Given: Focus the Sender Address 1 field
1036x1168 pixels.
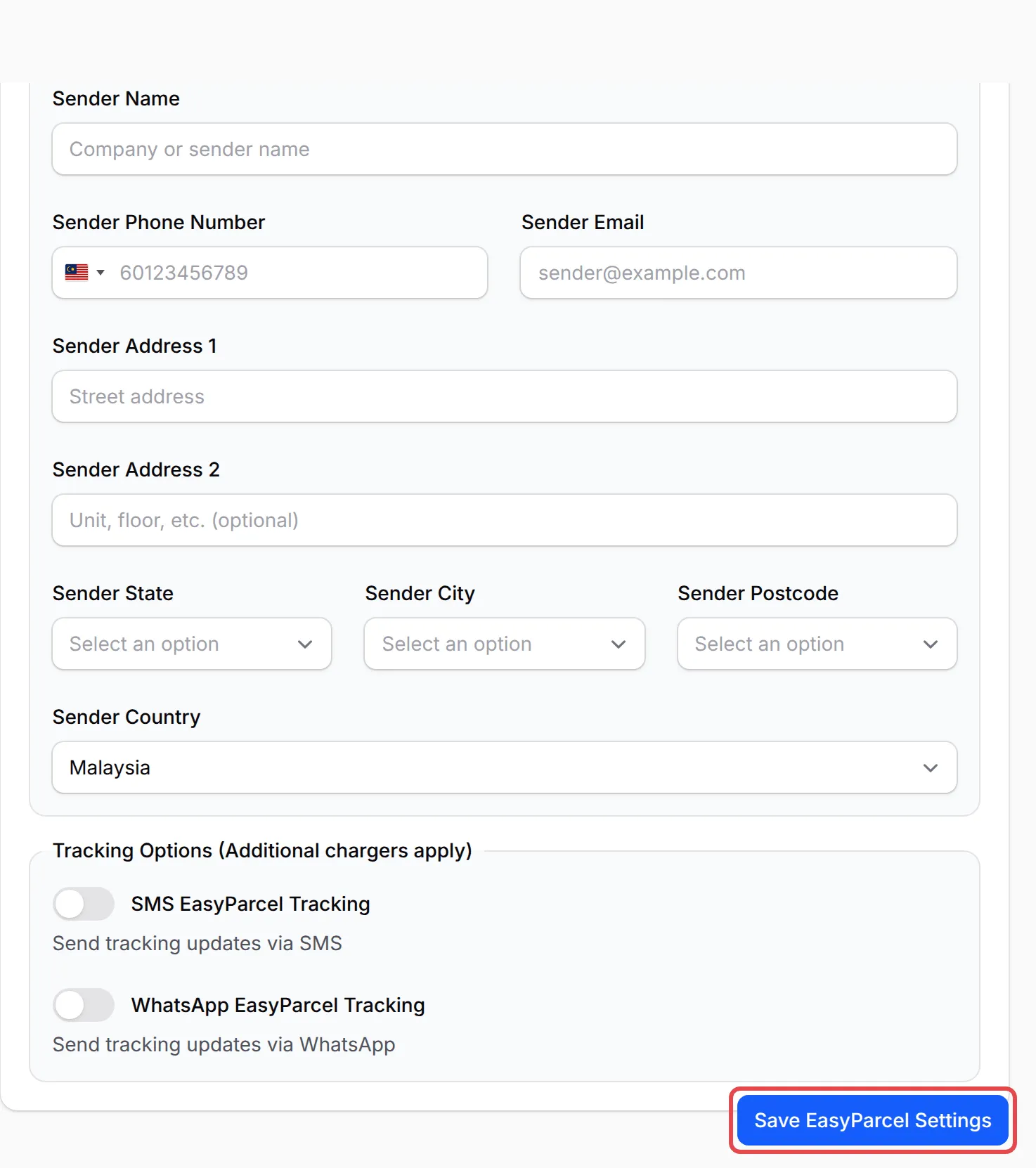Looking at the screenshot, I should [505, 396].
